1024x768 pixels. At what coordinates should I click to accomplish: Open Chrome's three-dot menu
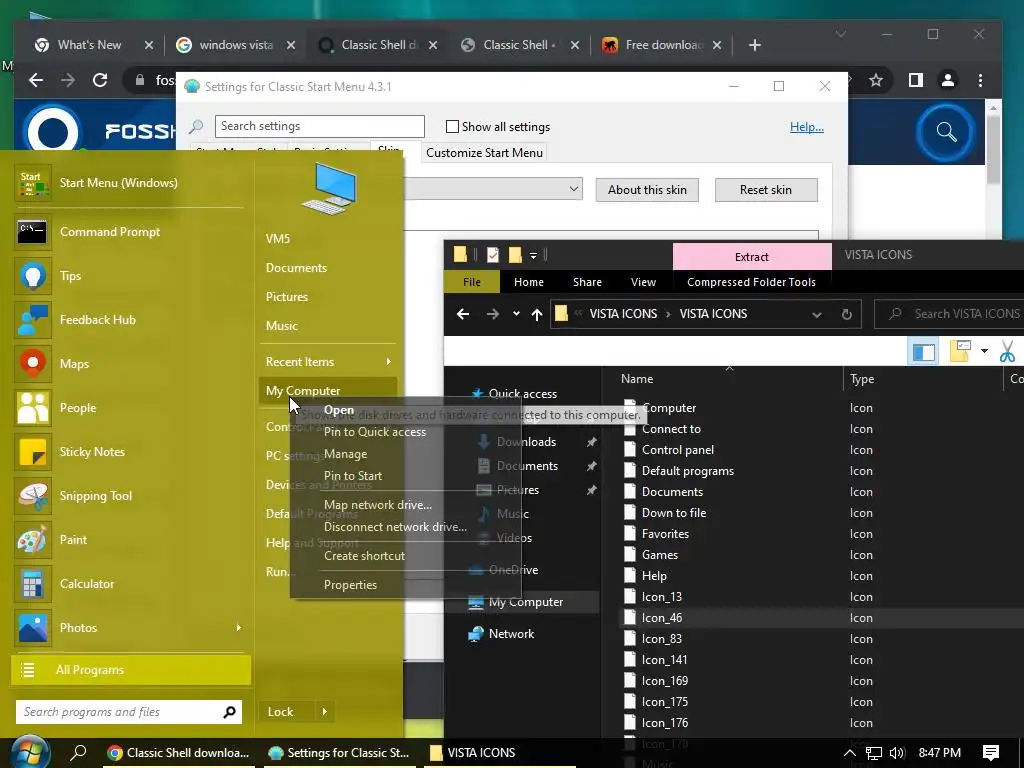pos(980,80)
